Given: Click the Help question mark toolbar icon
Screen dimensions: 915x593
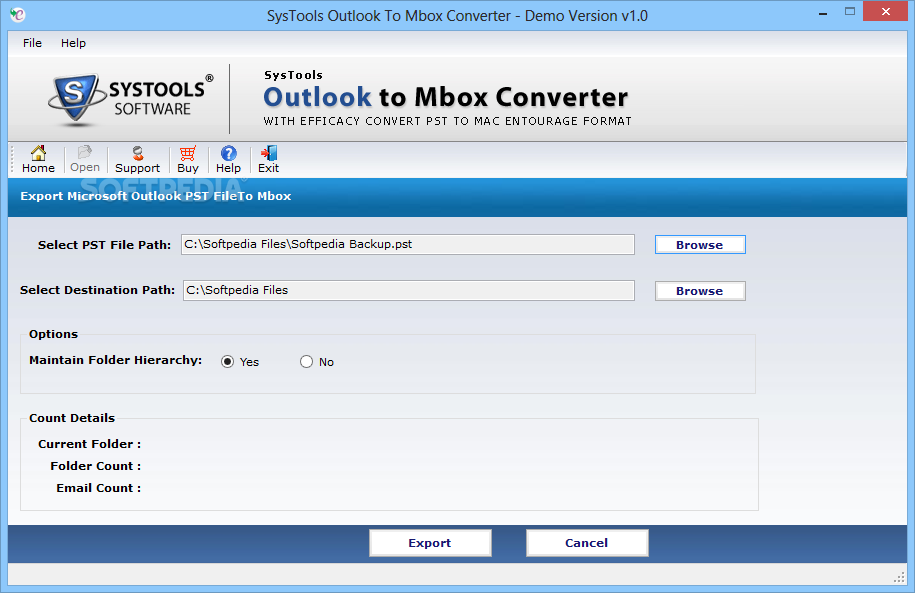Looking at the screenshot, I should point(228,159).
